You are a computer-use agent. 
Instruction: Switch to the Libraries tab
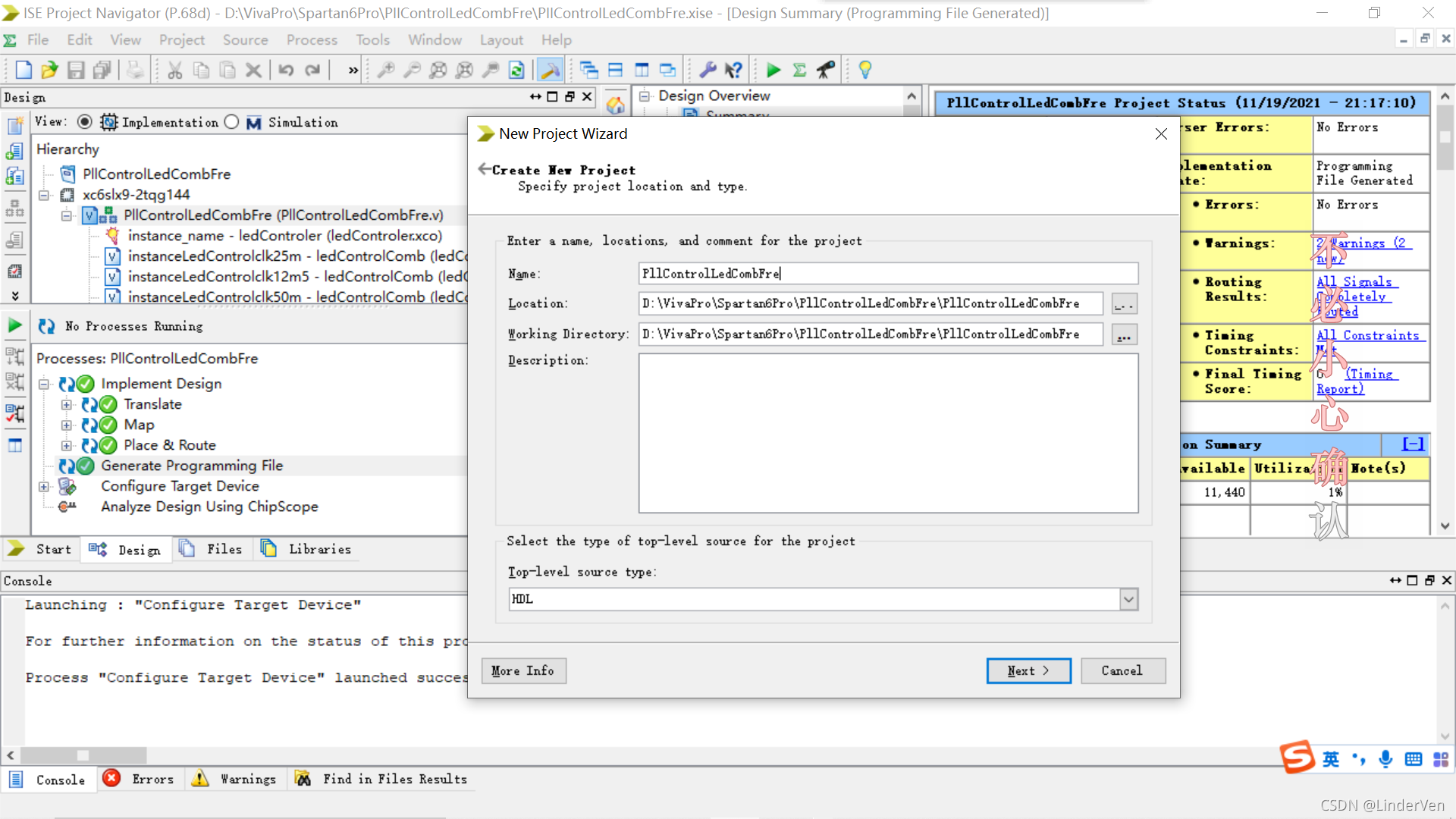[306, 549]
